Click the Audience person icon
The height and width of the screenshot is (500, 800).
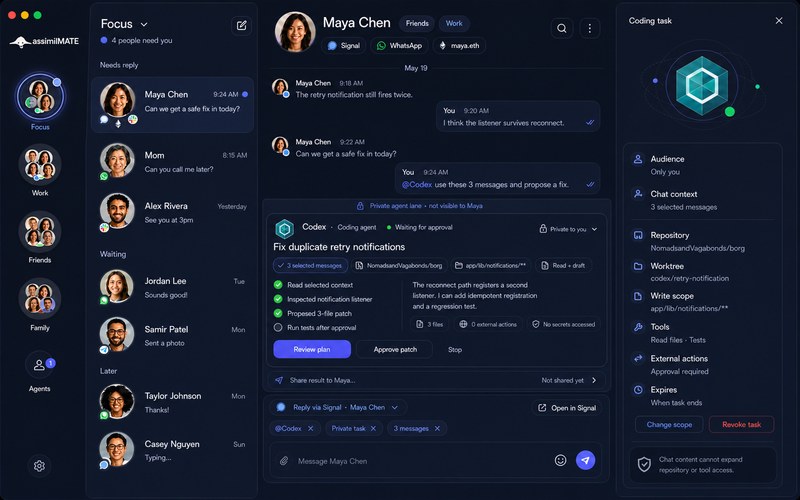[638, 159]
